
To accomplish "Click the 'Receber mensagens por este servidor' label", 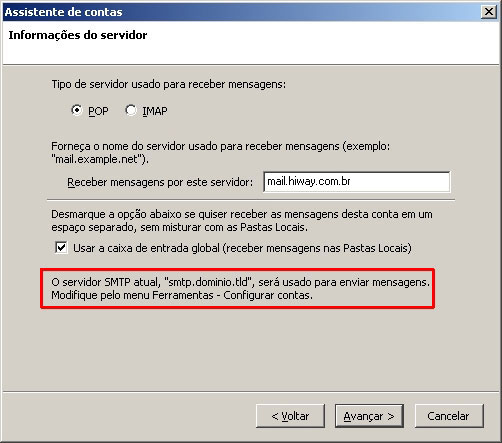I will [160, 182].
